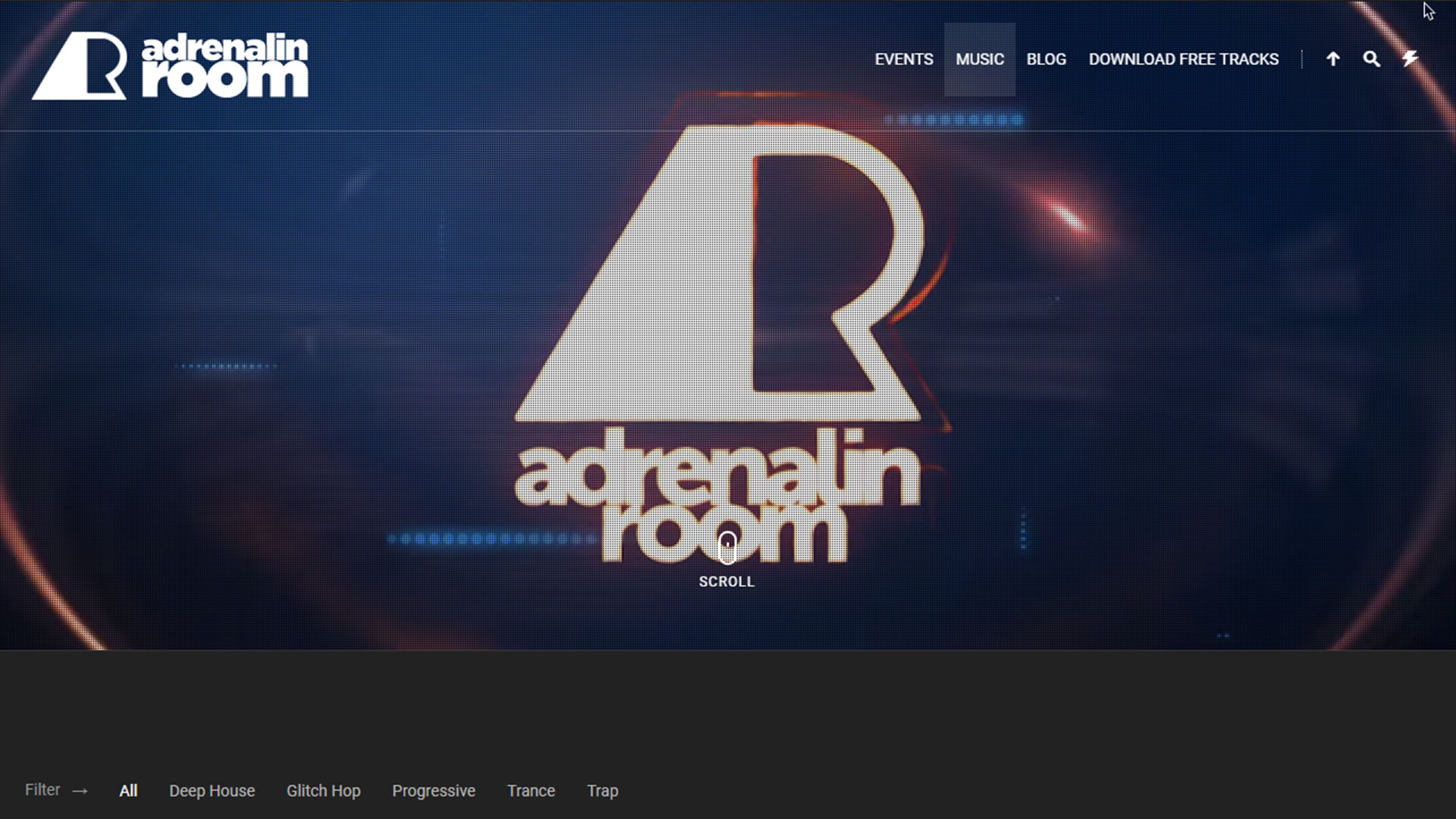The image size is (1456, 819).
Task: Filter music by Glitch Hop
Action: 324,791
